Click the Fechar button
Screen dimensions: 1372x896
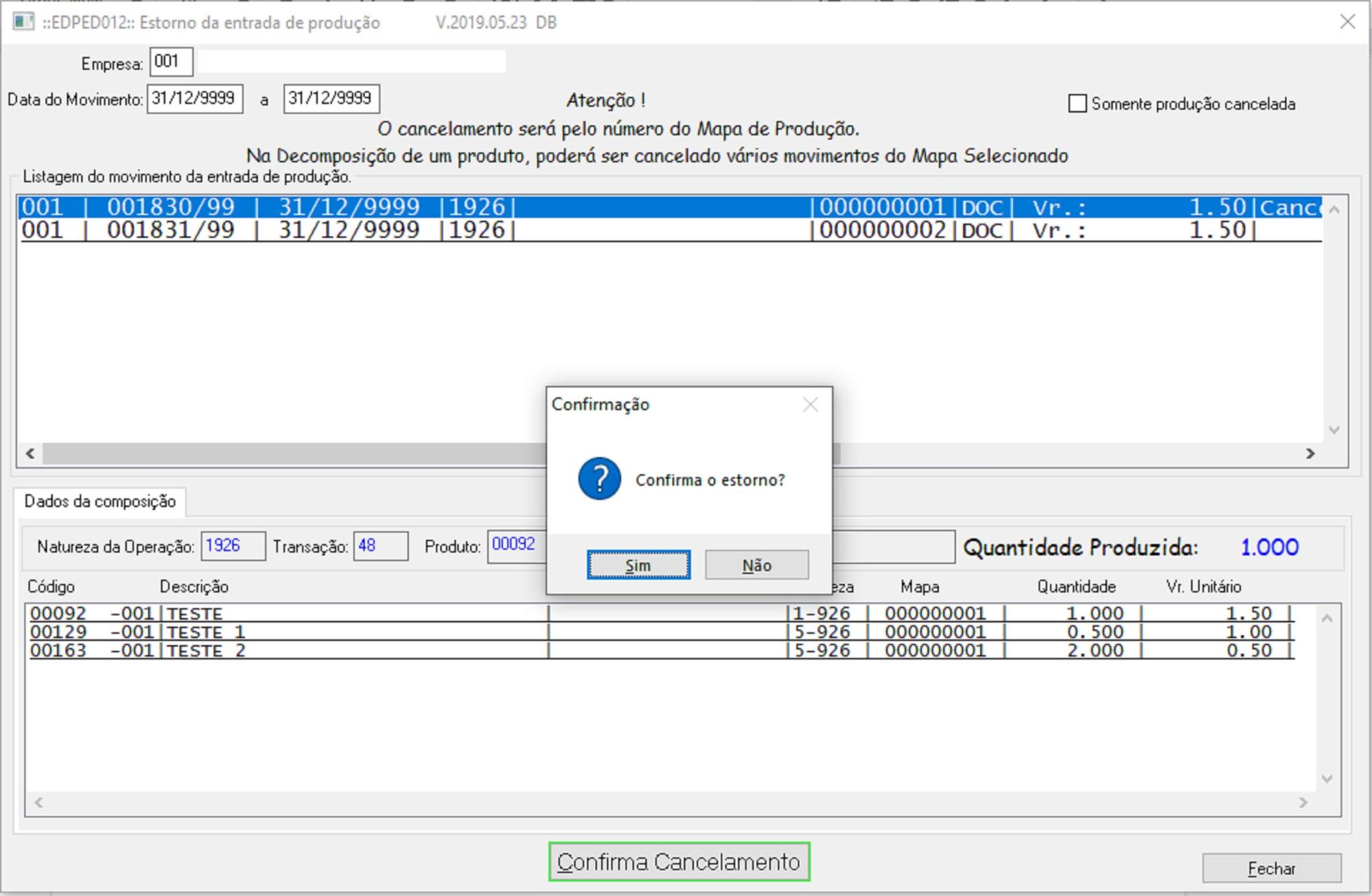1271,869
